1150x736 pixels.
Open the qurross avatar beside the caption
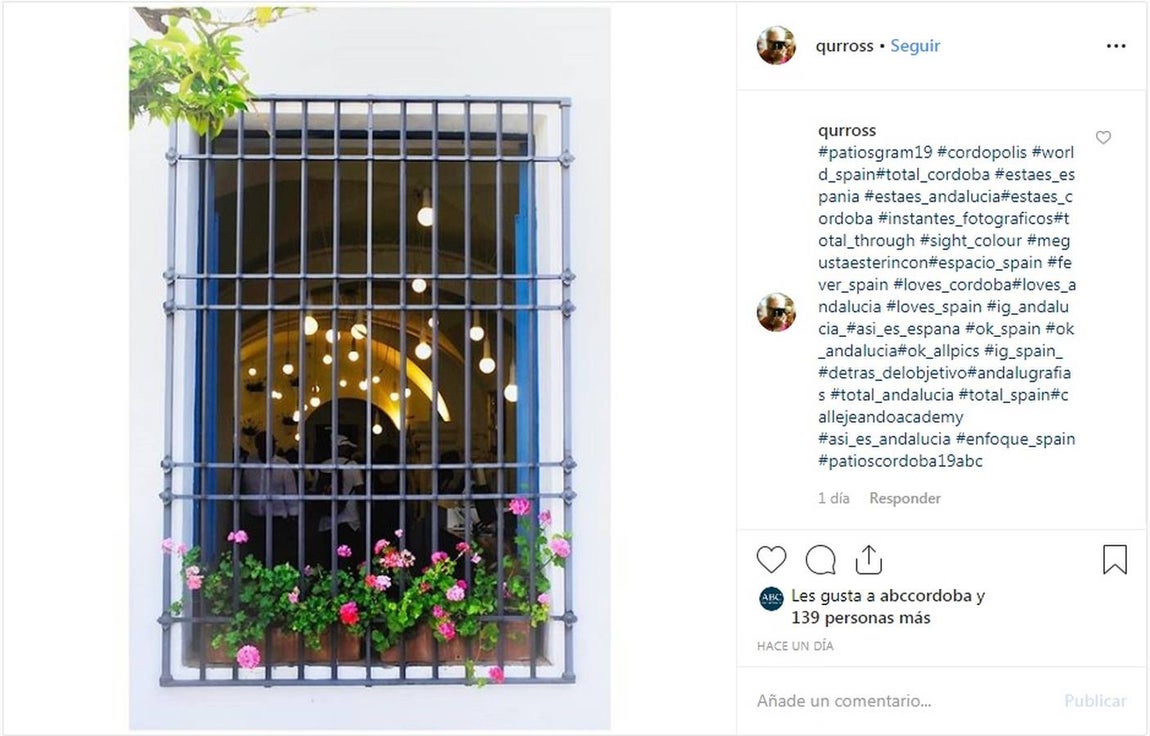776,312
